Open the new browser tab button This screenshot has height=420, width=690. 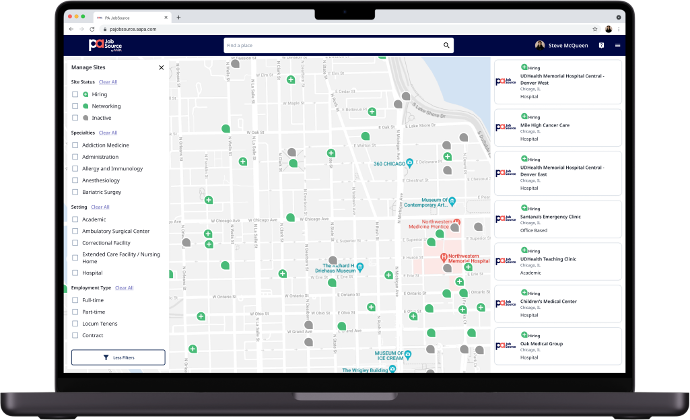click(178, 17)
